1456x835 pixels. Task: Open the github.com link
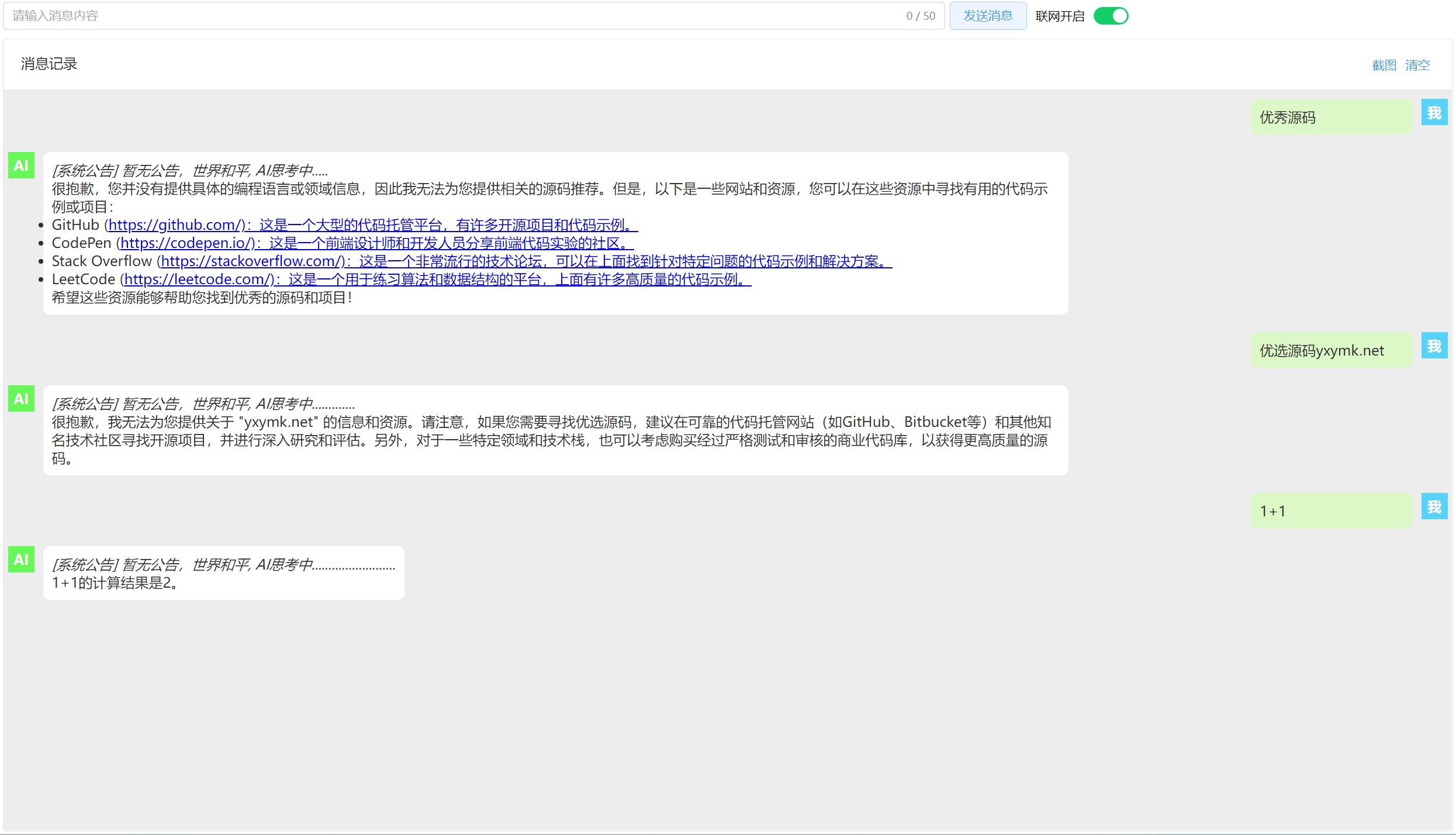point(373,225)
